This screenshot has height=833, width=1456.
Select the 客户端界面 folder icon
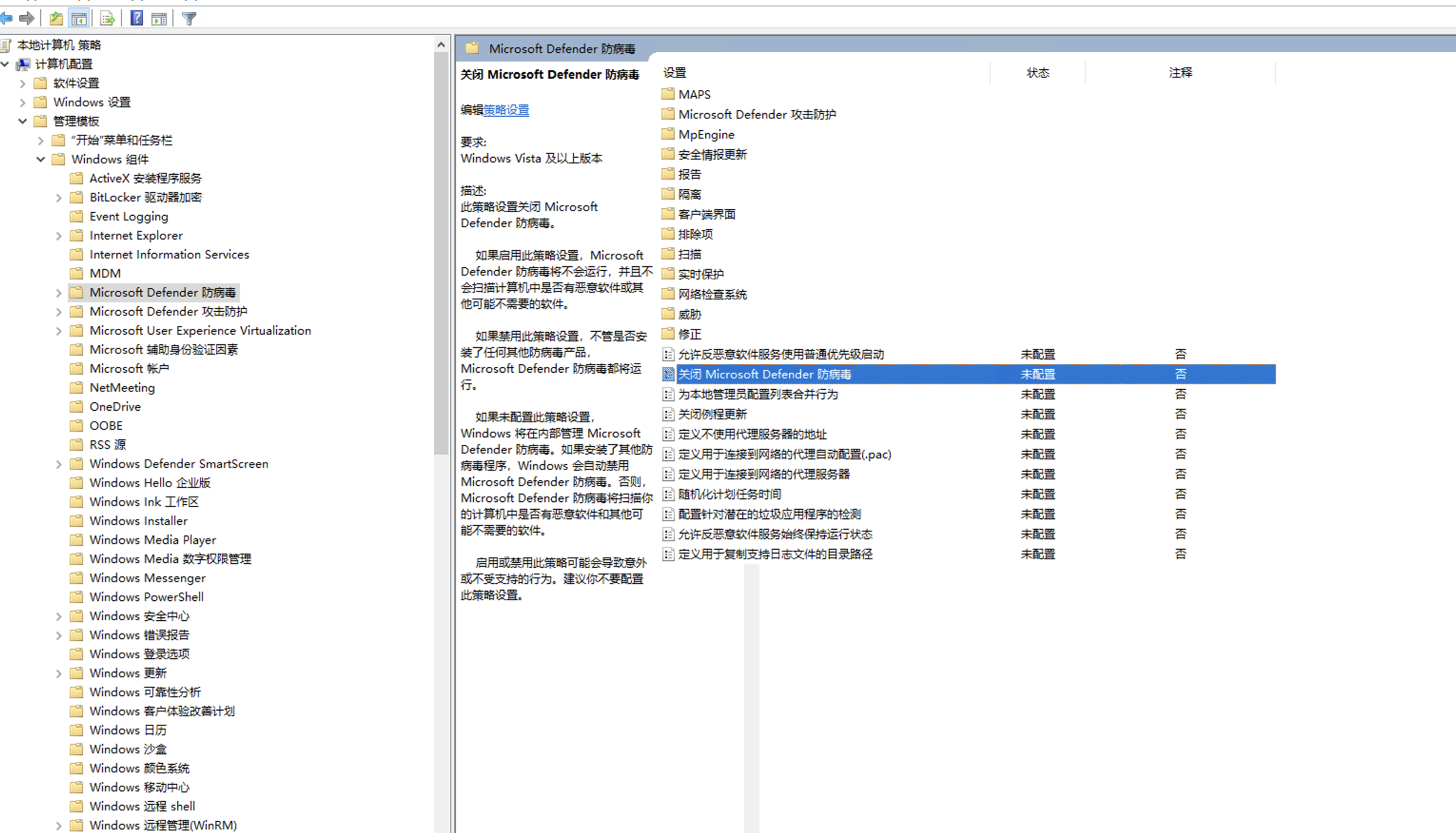click(668, 213)
